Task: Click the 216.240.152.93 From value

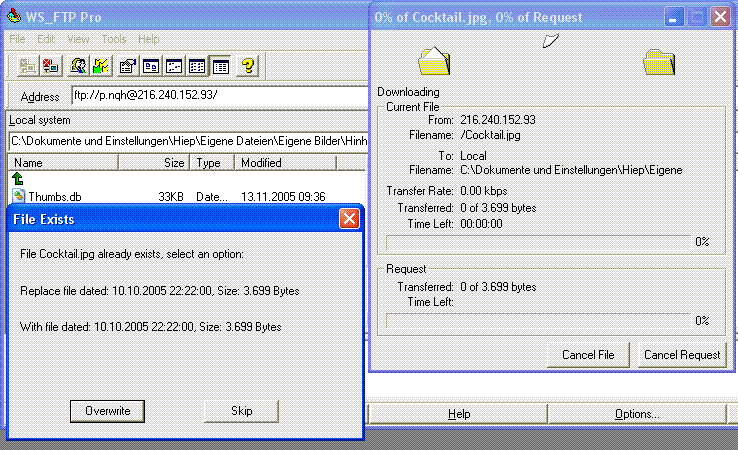Action: 498,120
